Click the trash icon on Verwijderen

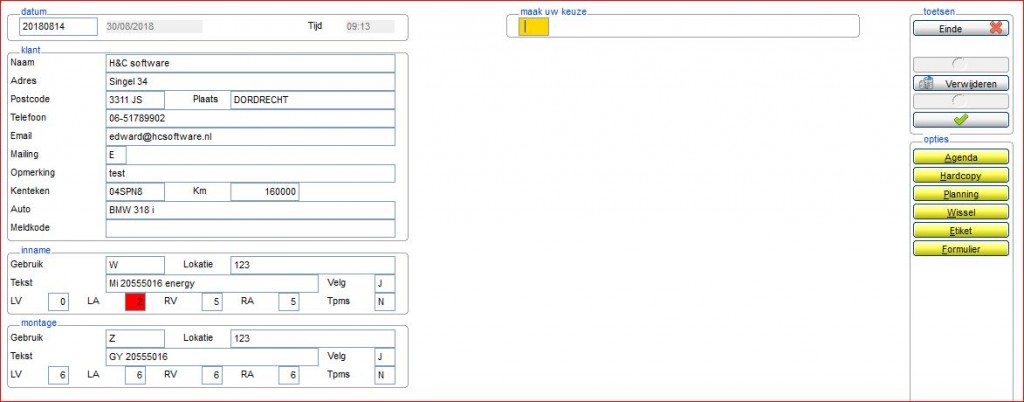tap(925, 84)
